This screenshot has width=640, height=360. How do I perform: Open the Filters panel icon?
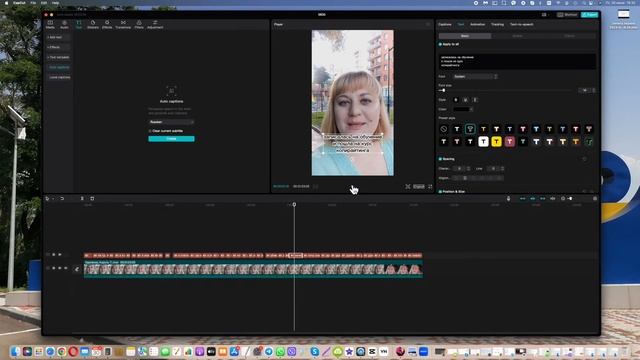139,24
